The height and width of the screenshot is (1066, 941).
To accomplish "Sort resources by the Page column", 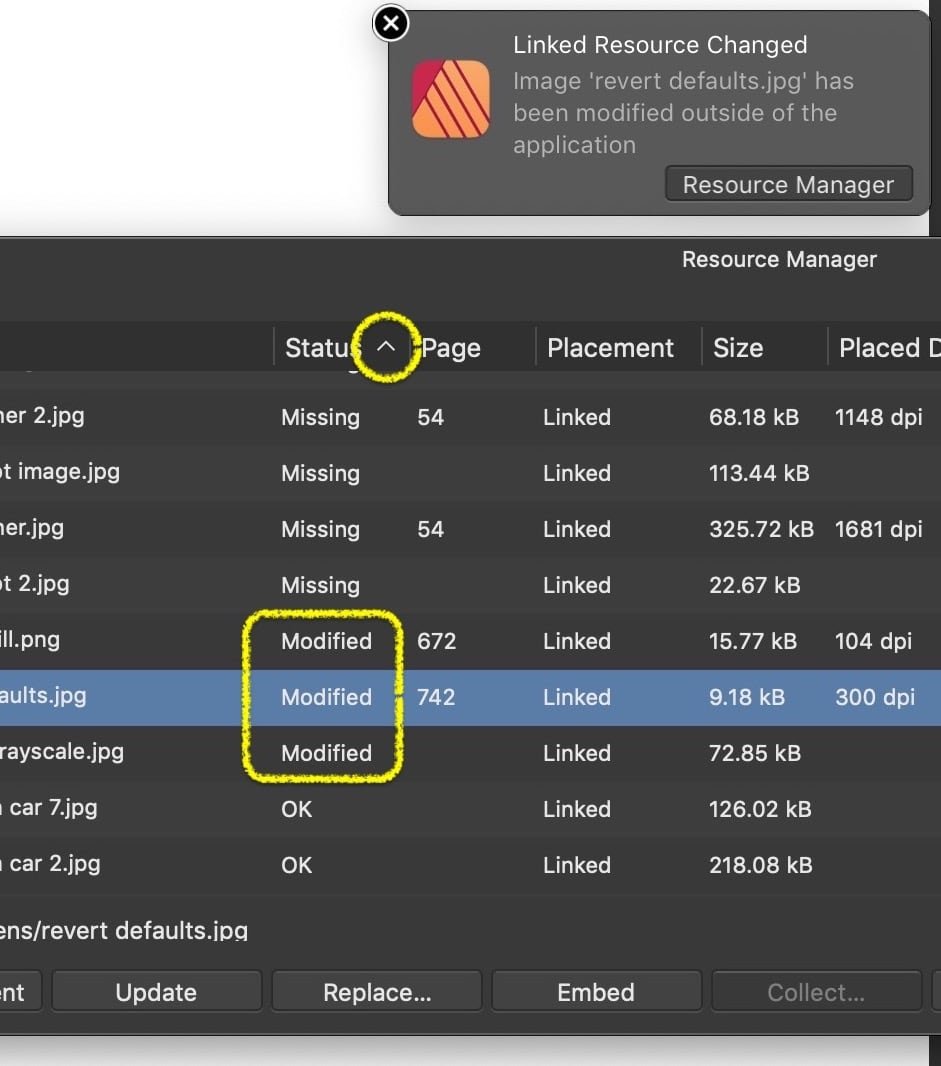I will (x=451, y=348).
